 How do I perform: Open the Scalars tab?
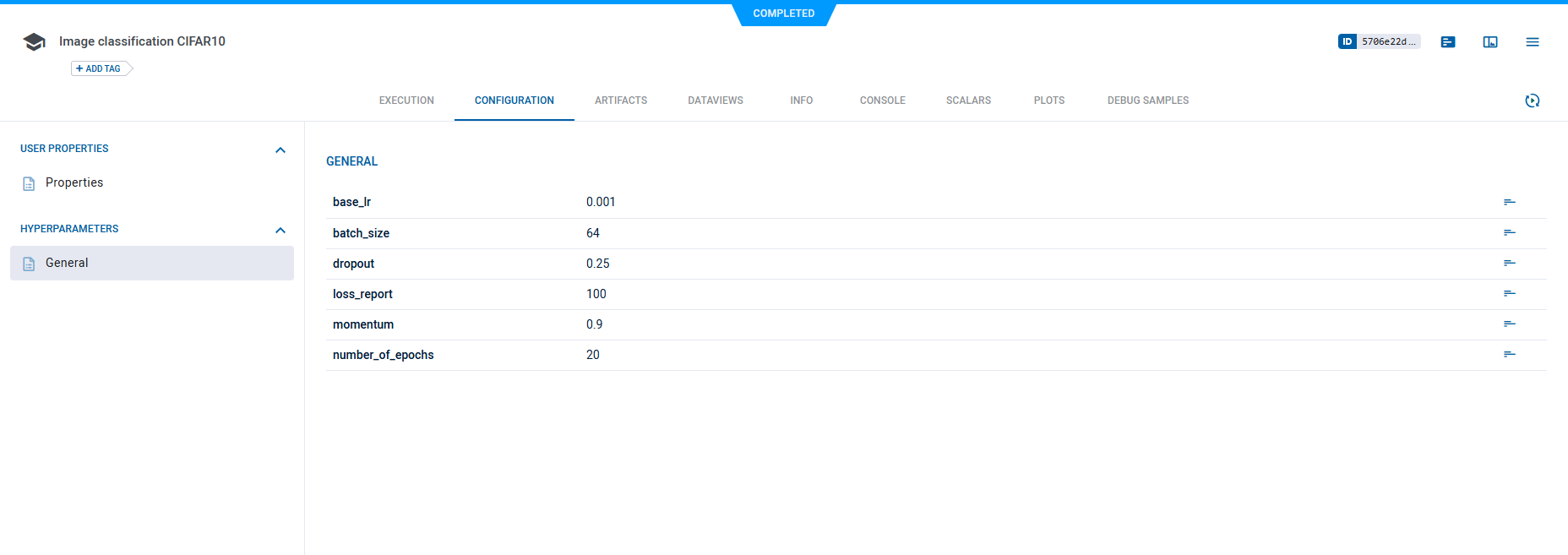[x=968, y=101]
